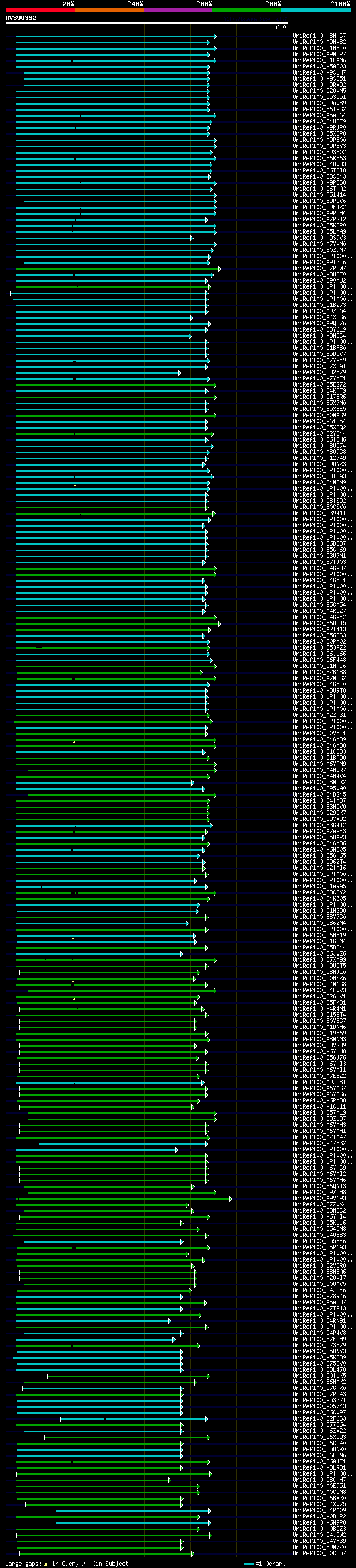This screenshot has height=1568, width=356.
Task: Select hit label UniRef100_A9S9V3
Action: (319, 238)
